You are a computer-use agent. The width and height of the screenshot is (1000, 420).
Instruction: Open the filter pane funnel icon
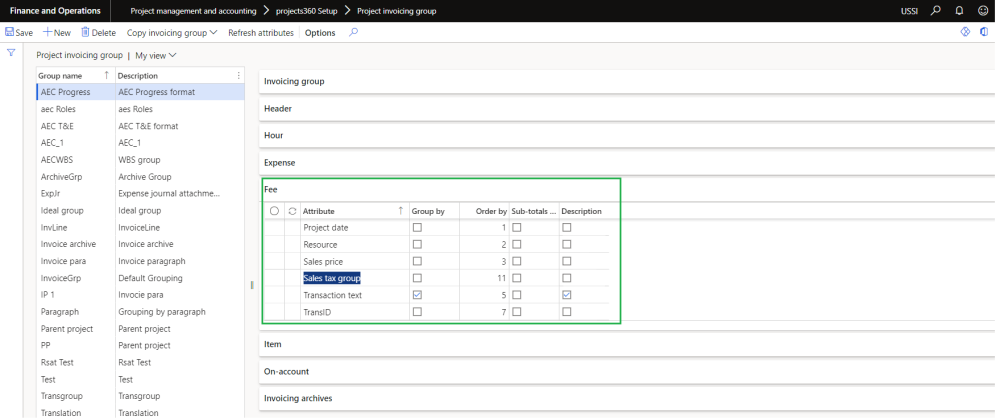(11, 52)
